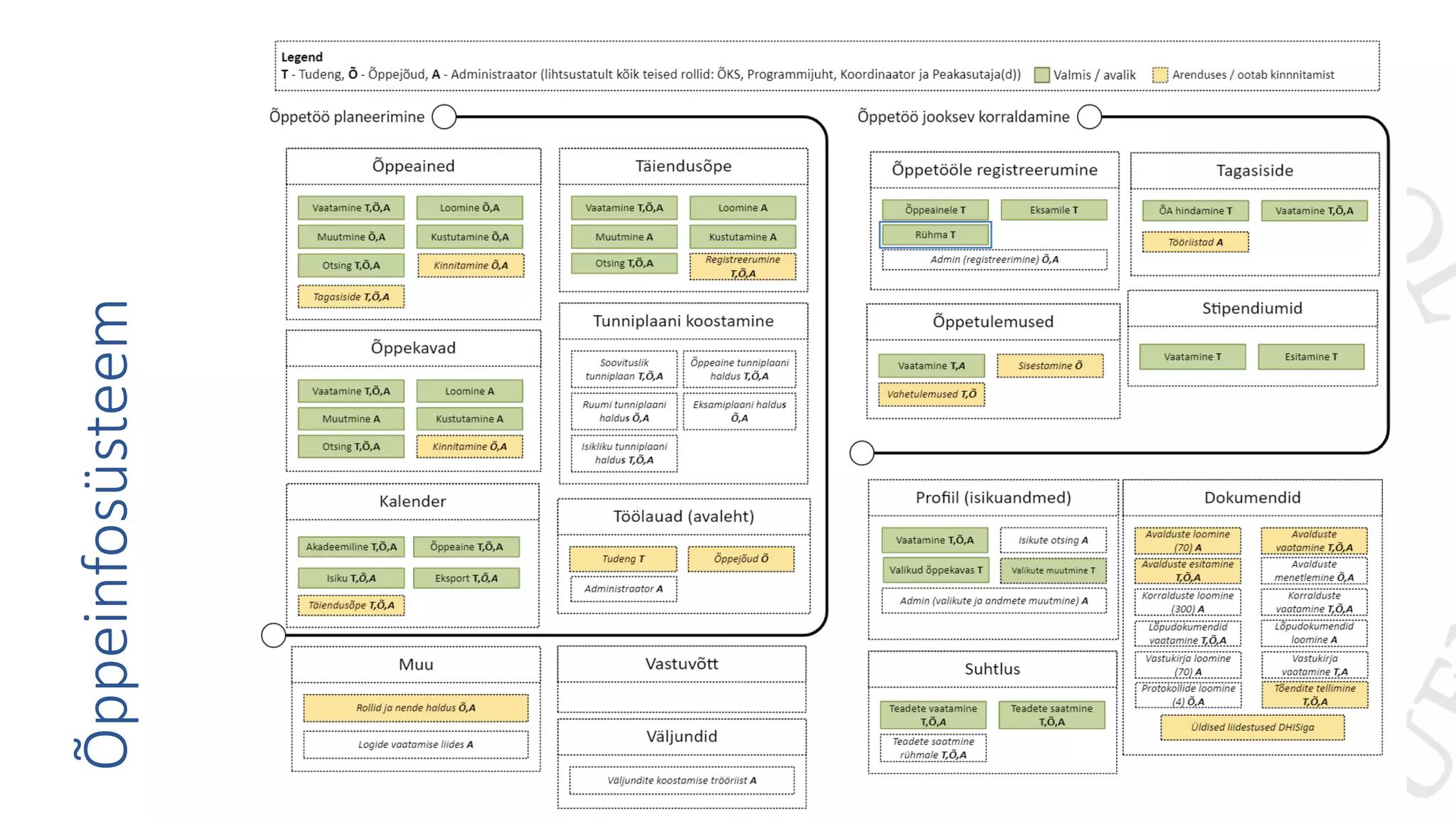Click Teadete saatmine T,Õ,A in Suhtlus
Image resolution: width=1456 pixels, height=819 pixels.
pos(1051,714)
